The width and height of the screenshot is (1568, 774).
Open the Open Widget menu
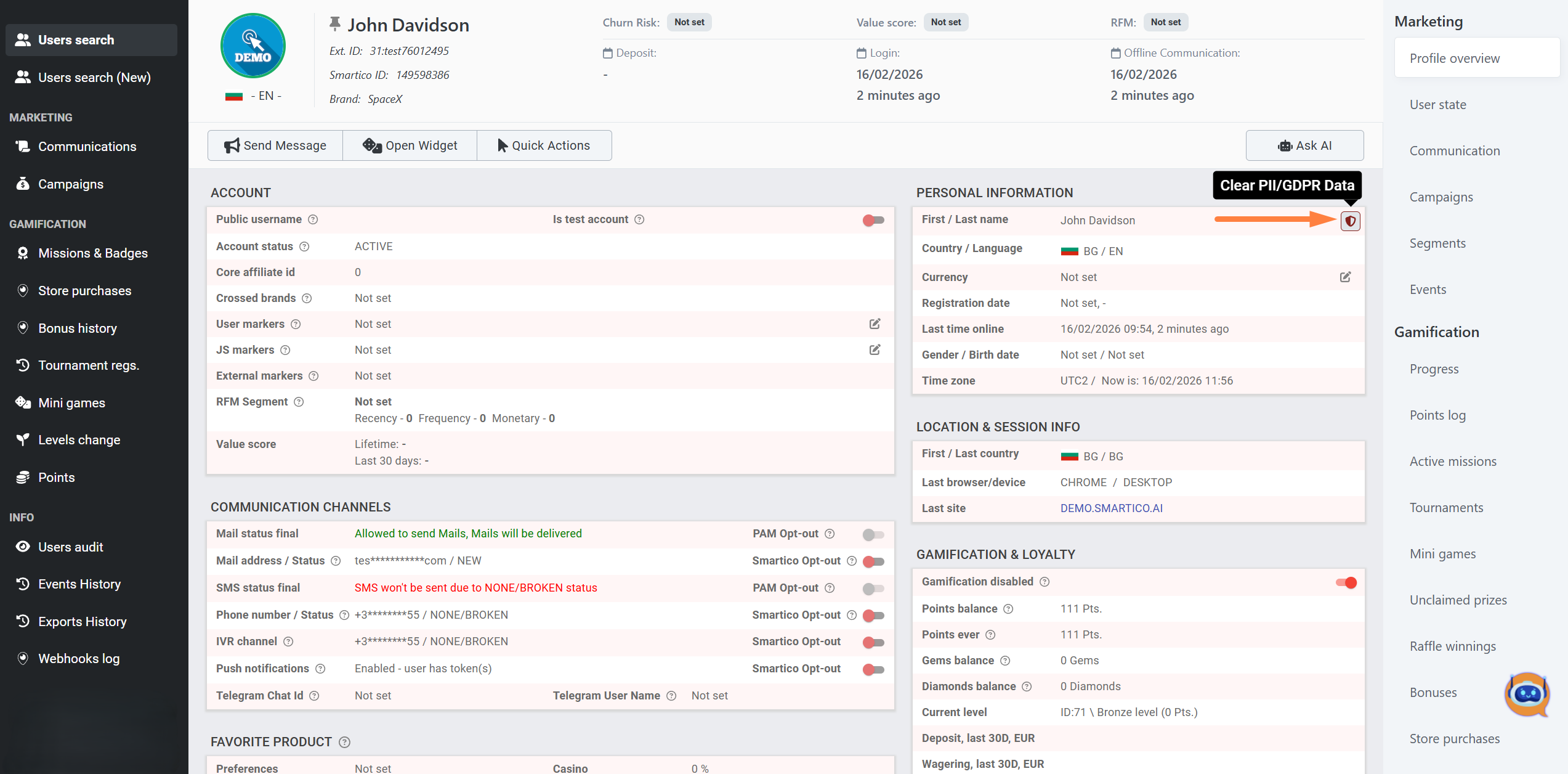(410, 145)
